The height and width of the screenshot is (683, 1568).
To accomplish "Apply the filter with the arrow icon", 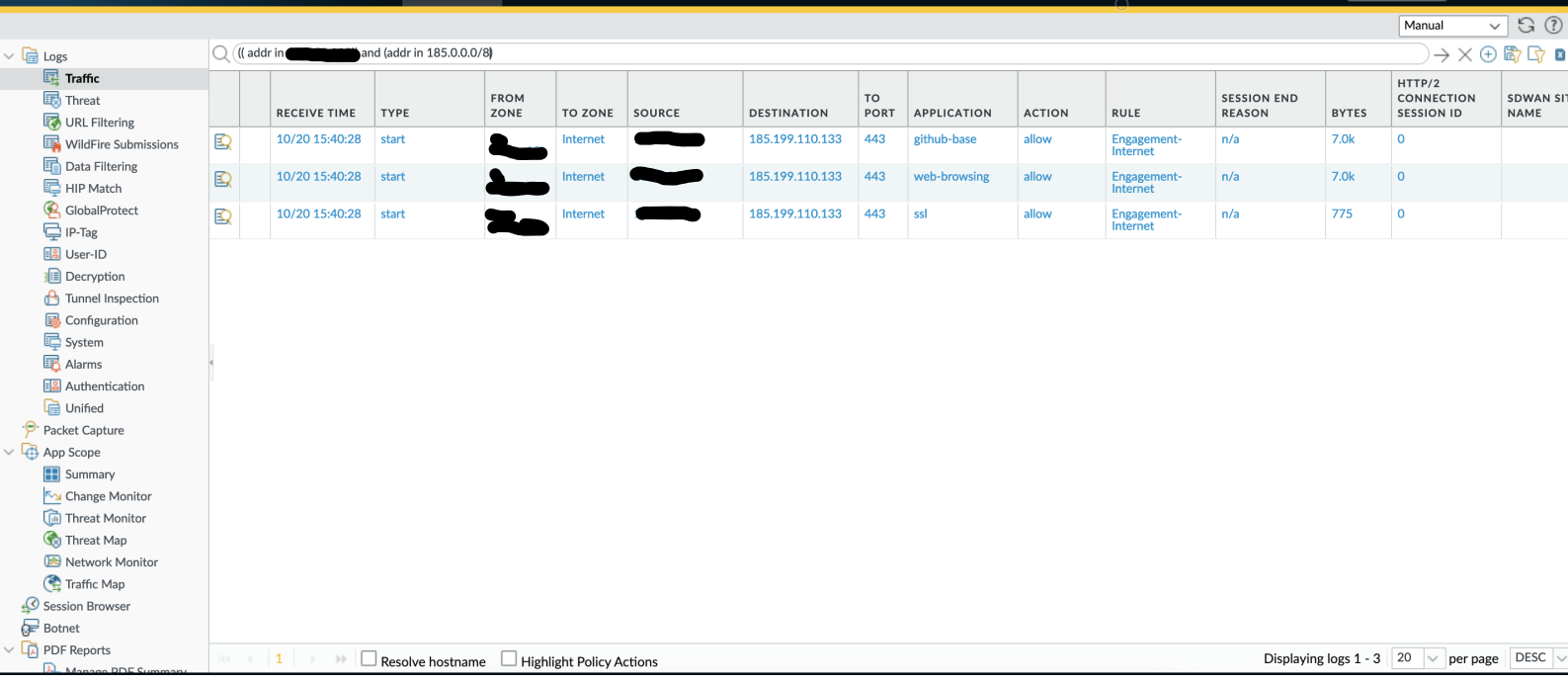I will pyautogui.click(x=1442, y=54).
